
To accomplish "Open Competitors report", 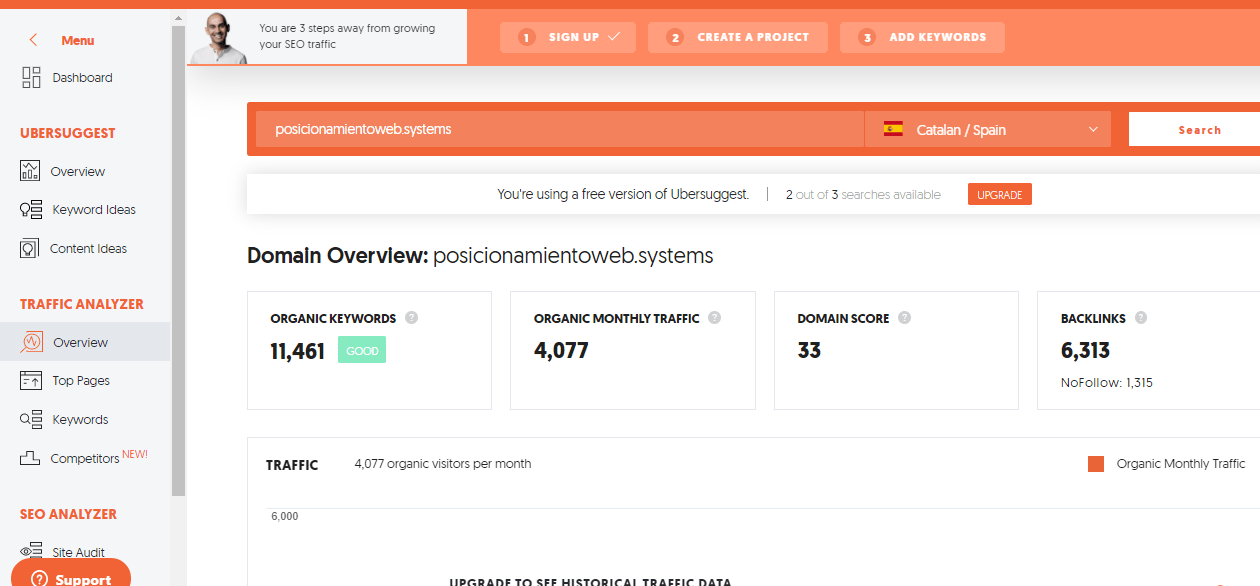I will coord(85,459).
